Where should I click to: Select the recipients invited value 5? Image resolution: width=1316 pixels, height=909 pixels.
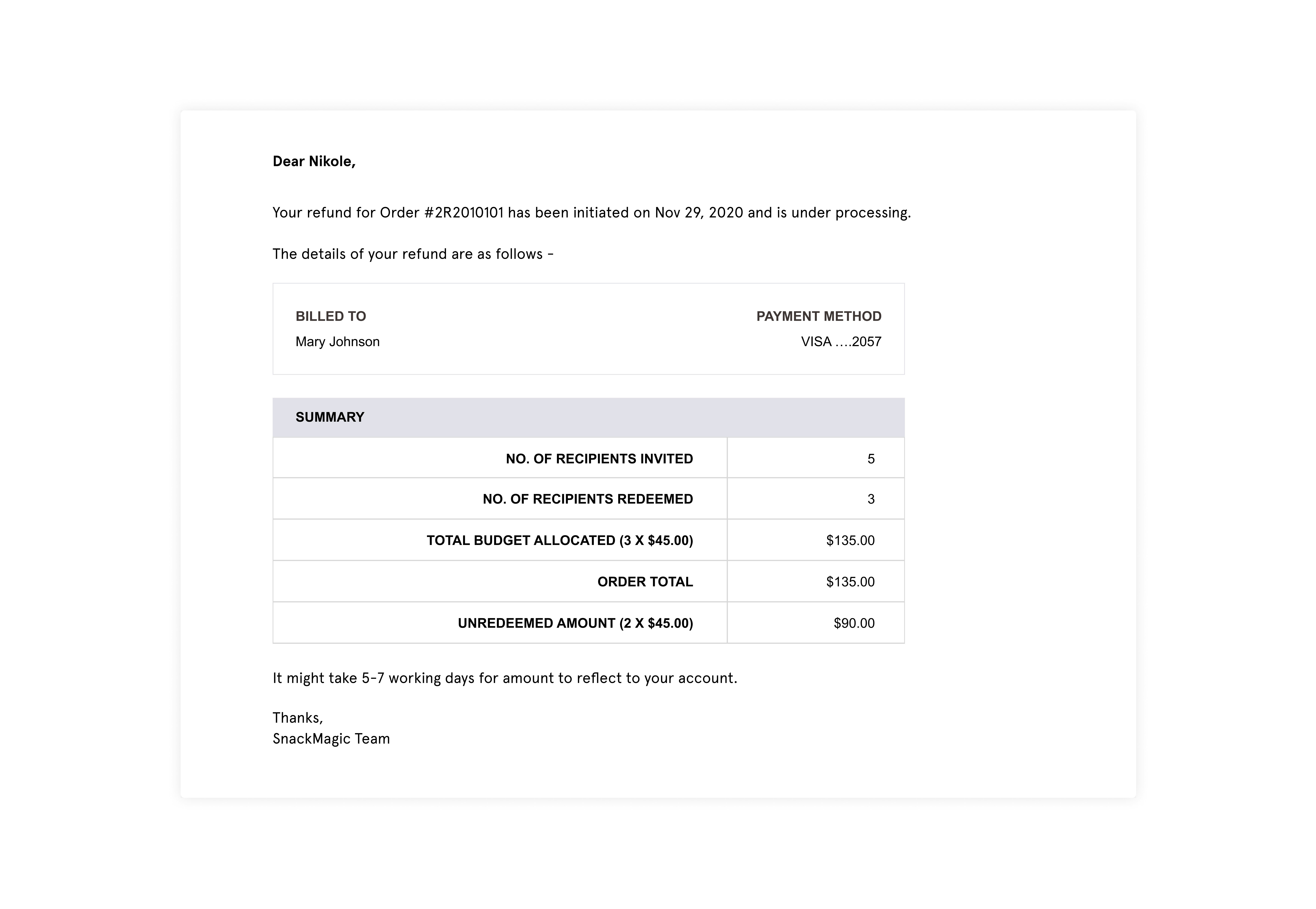[871, 459]
